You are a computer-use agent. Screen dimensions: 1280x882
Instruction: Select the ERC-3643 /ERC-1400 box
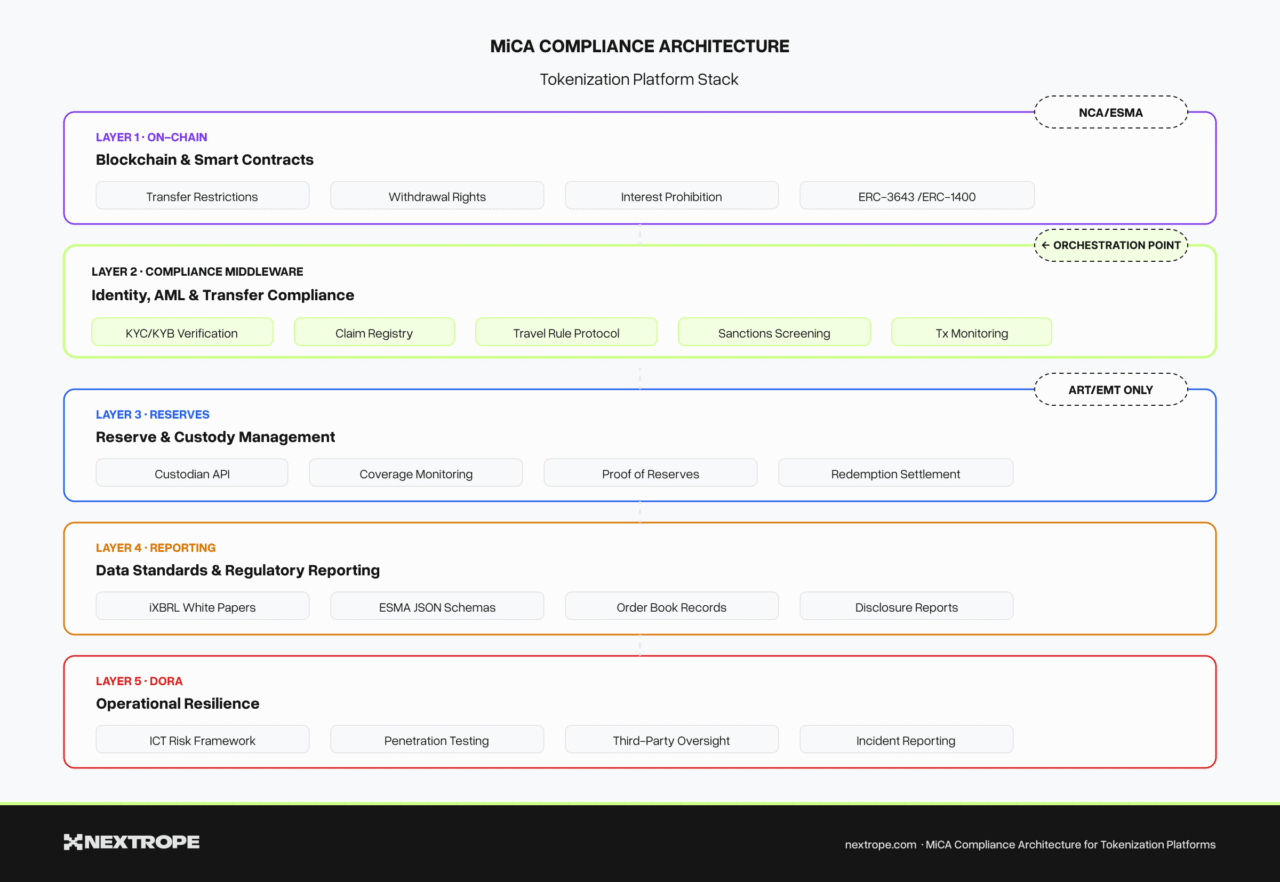916,196
